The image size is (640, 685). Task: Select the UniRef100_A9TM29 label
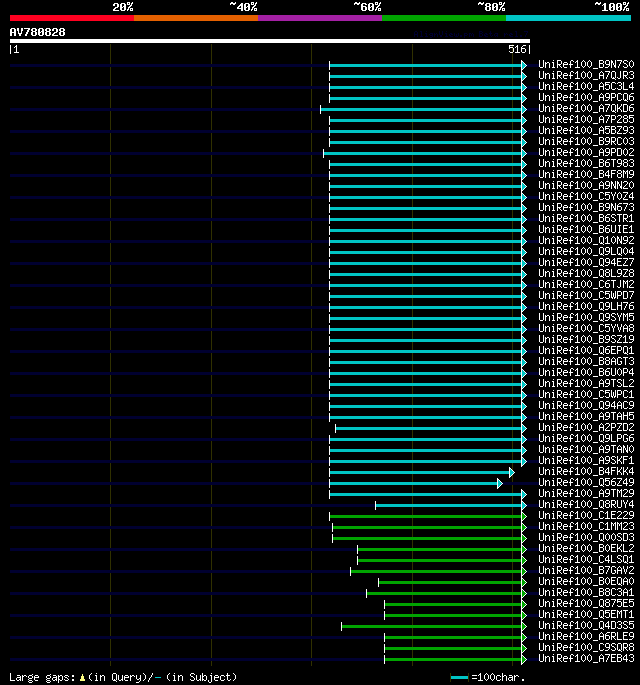pos(586,494)
